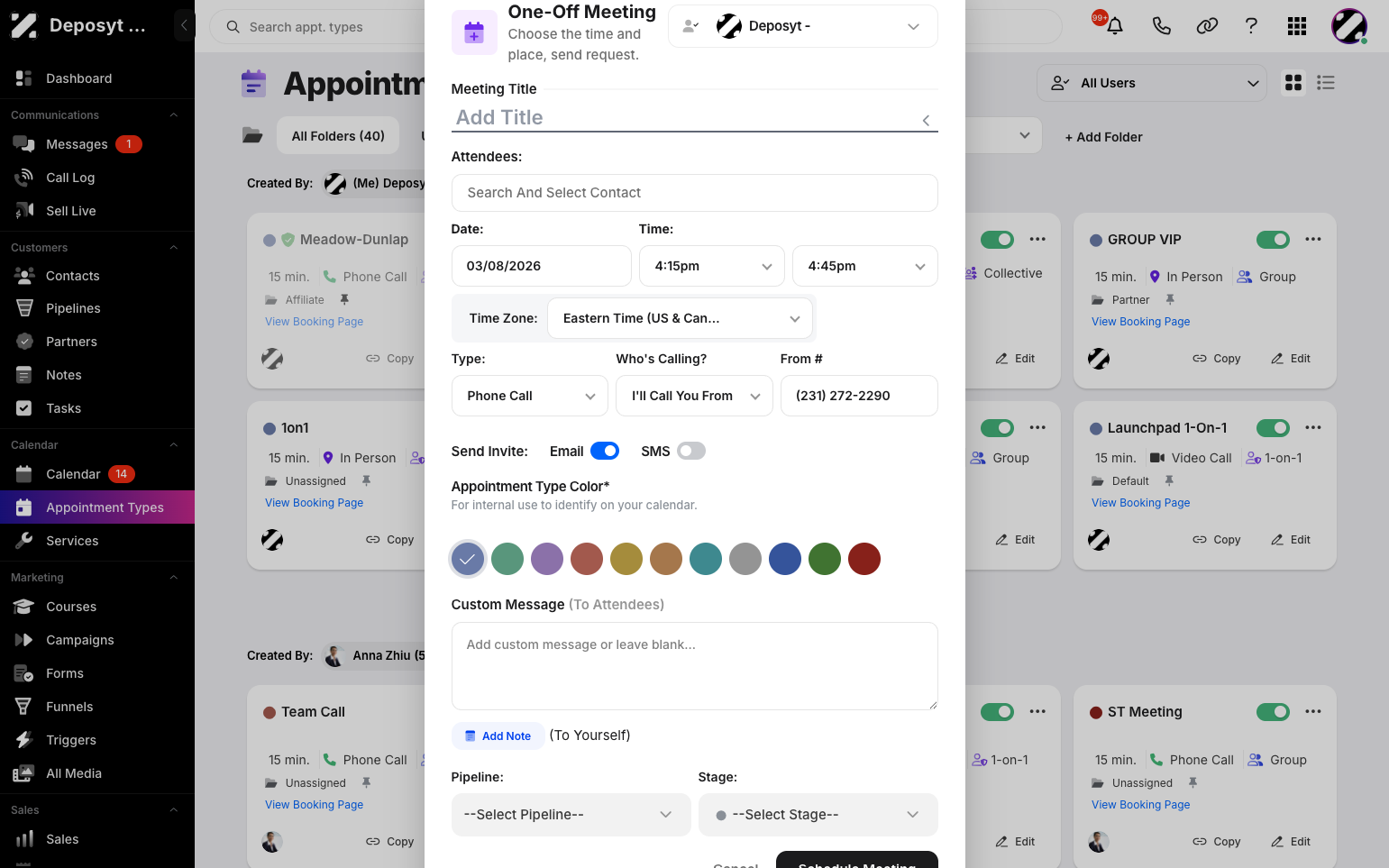
Task: Open the 4:15pm start time dropdown
Action: [712, 266]
